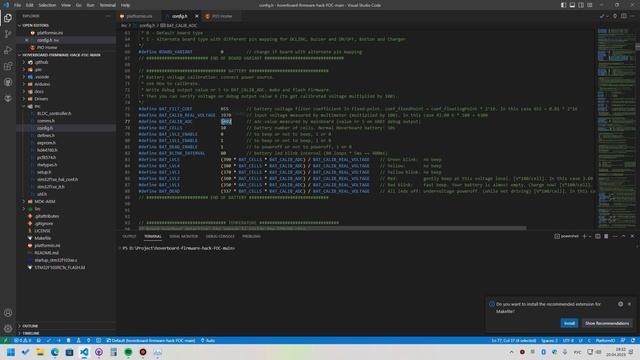The height and width of the screenshot is (360, 640).
Task: Open the Selection menu
Action: [47, 5]
